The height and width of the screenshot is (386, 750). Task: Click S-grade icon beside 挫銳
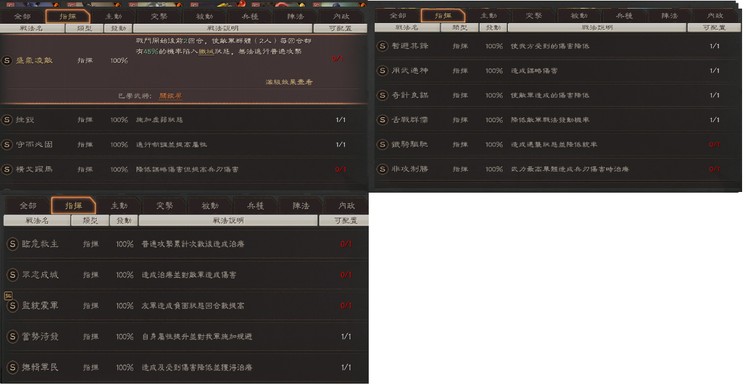click(x=7, y=120)
